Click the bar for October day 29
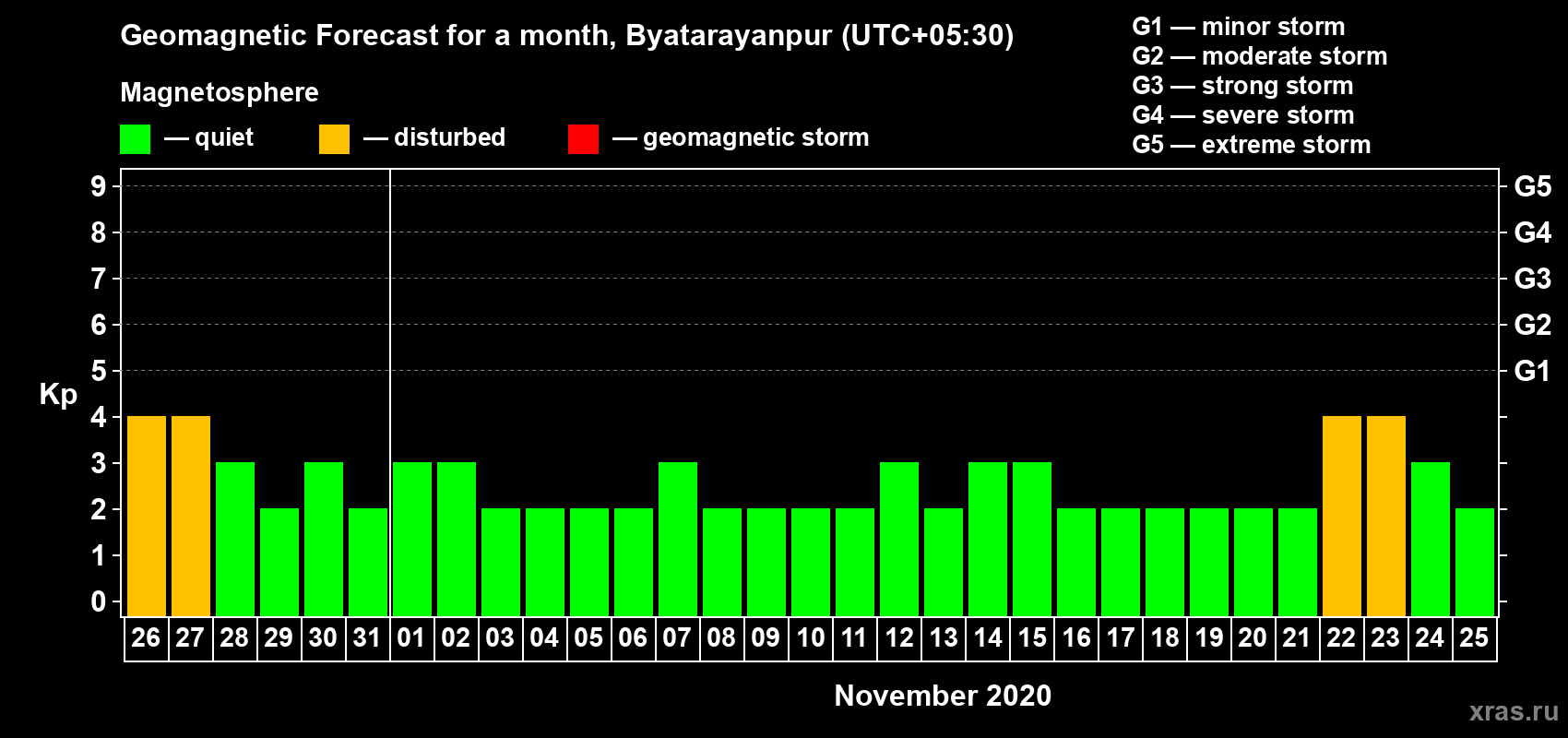 click(x=279, y=562)
